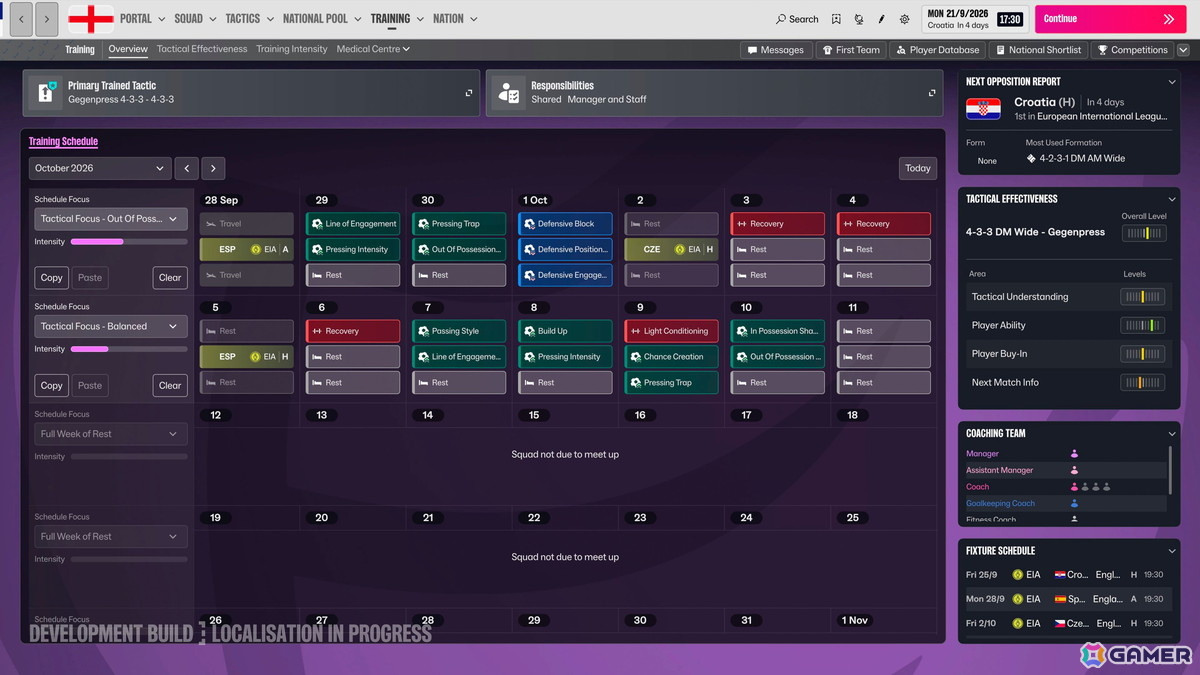This screenshot has width=1200, height=675.
Task: Adjust first week Intensity bar
Action: [128, 242]
